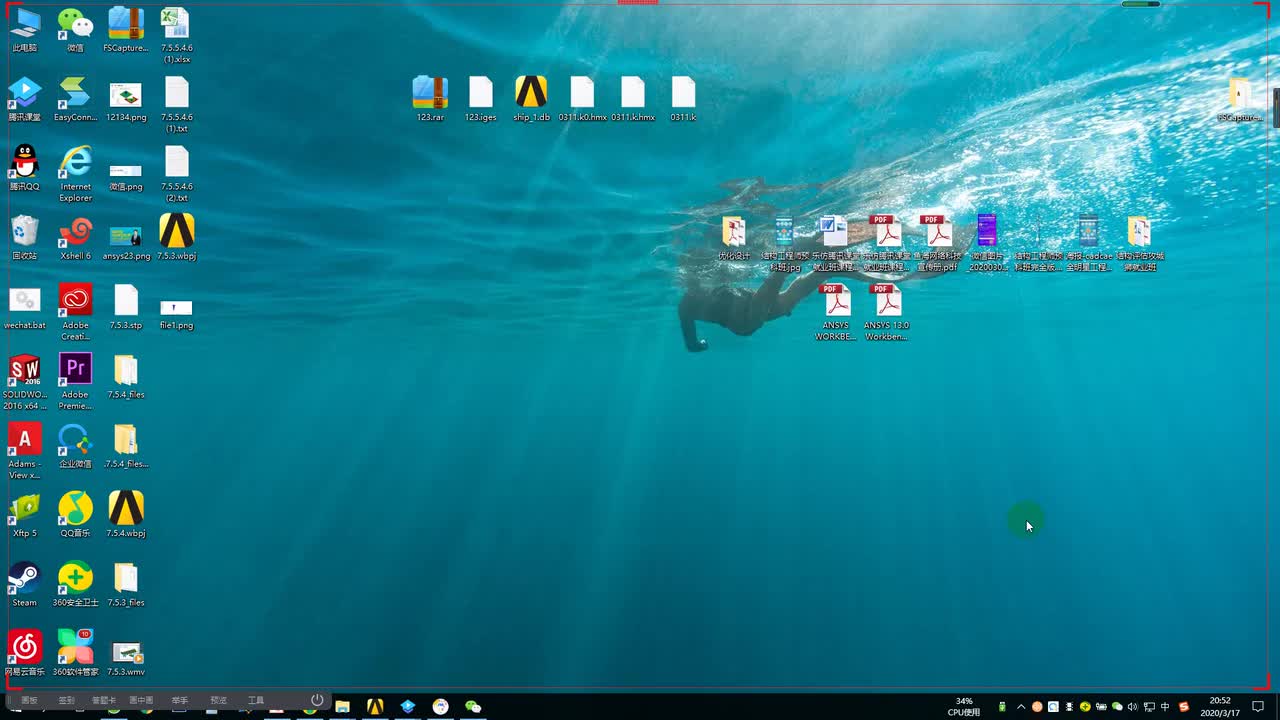Open the 腾讯课堂 app on the taskbar
1280x720 pixels.
coord(408,707)
